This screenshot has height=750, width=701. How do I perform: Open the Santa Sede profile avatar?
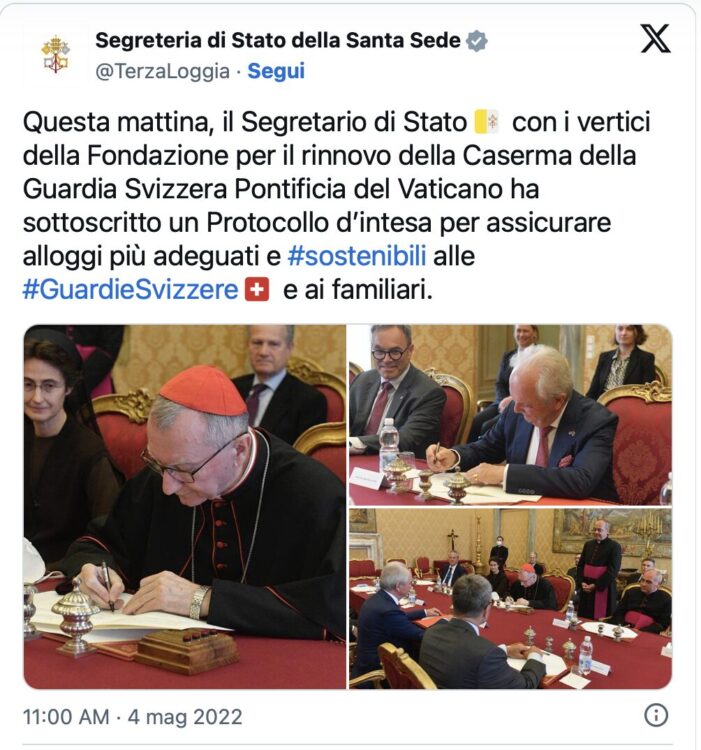click(x=55, y=55)
